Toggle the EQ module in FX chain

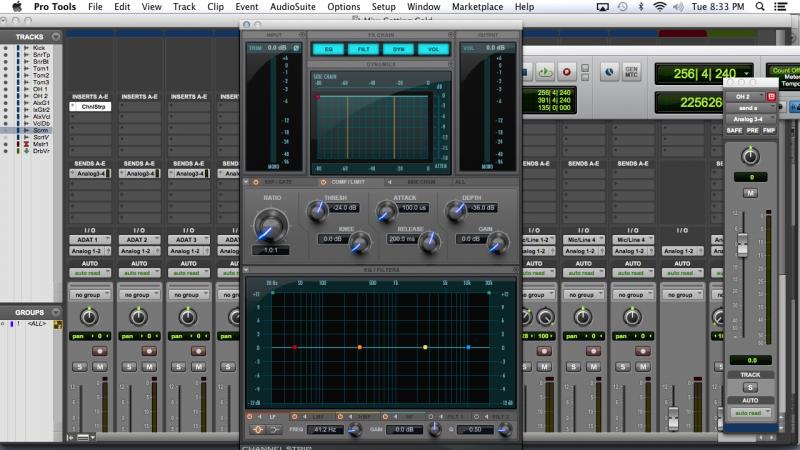click(x=328, y=49)
